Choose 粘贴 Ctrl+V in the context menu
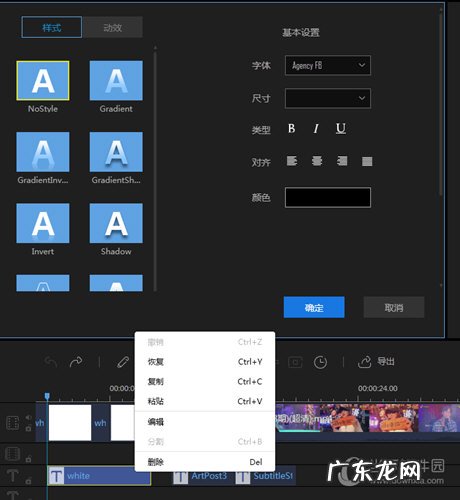 click(205, 401)
